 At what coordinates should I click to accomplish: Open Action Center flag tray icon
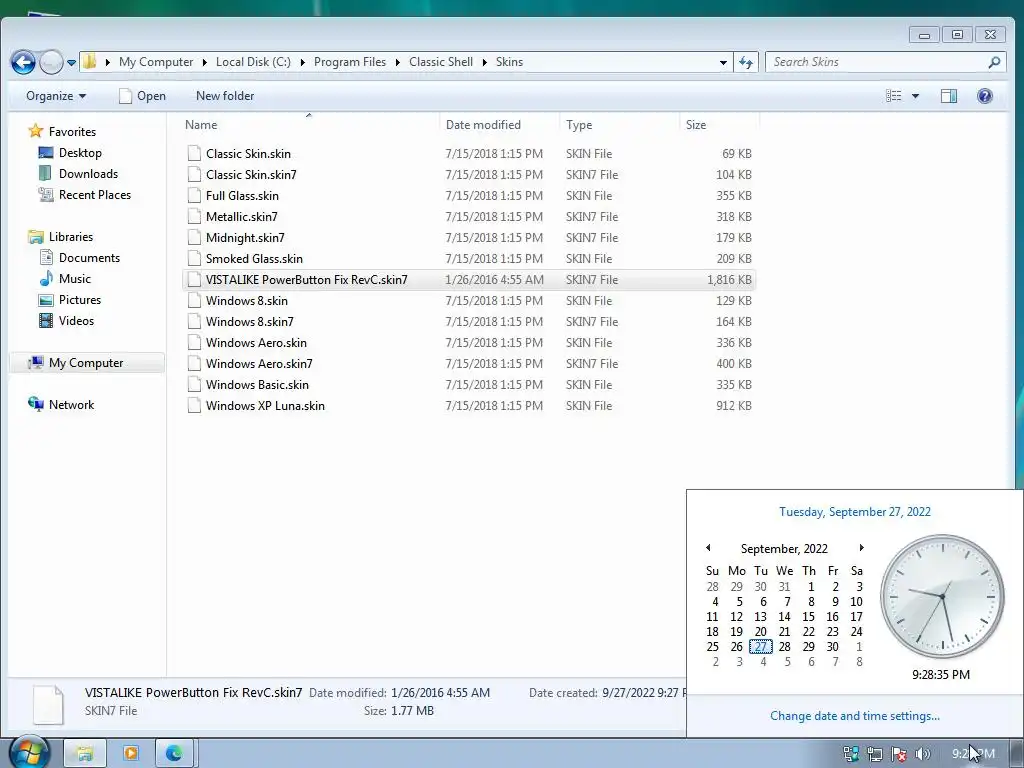(899, 754)
